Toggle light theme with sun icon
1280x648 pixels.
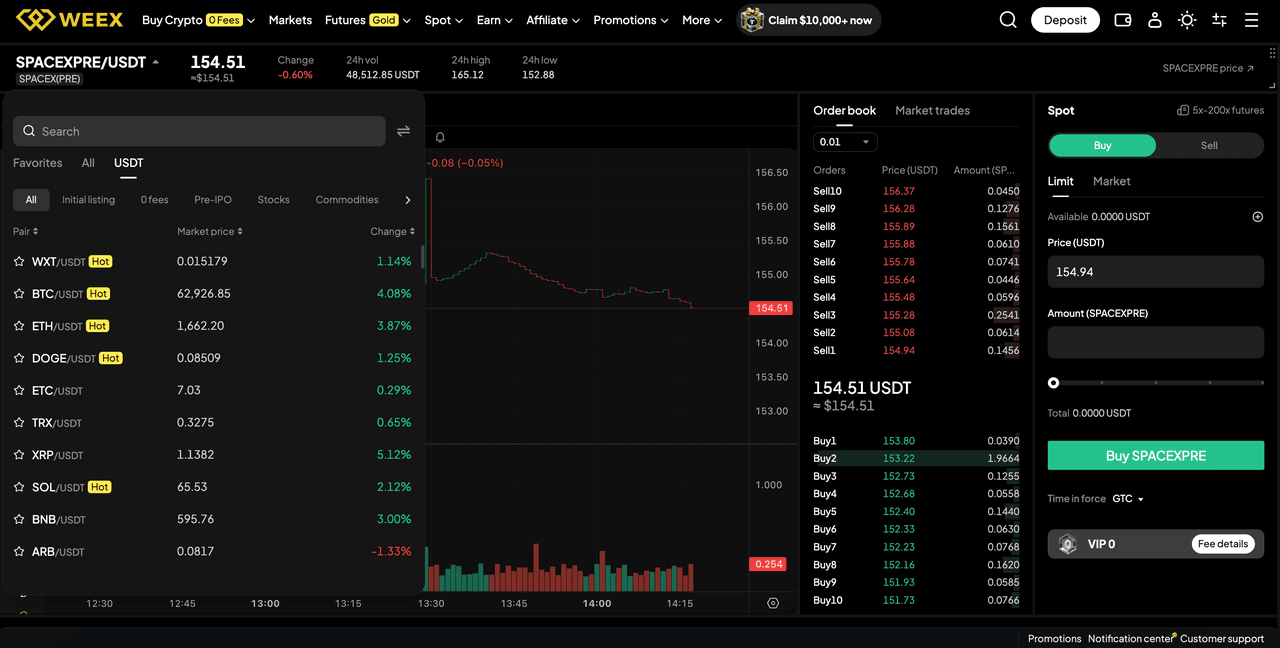coord(1187,20)
